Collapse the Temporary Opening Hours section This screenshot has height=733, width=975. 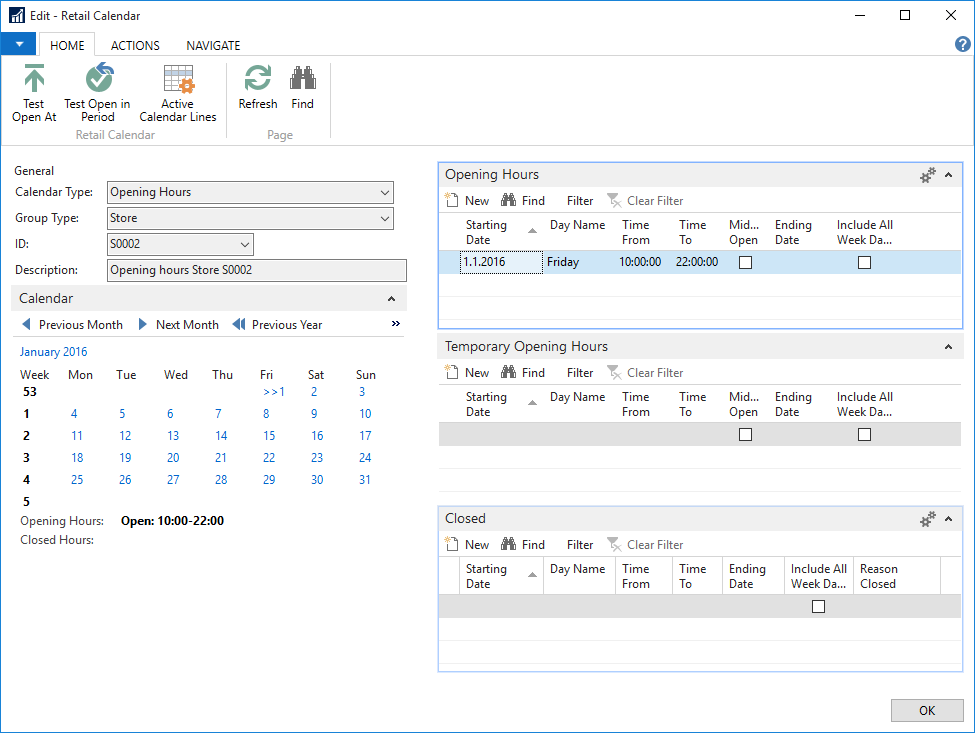pos(948,347)
